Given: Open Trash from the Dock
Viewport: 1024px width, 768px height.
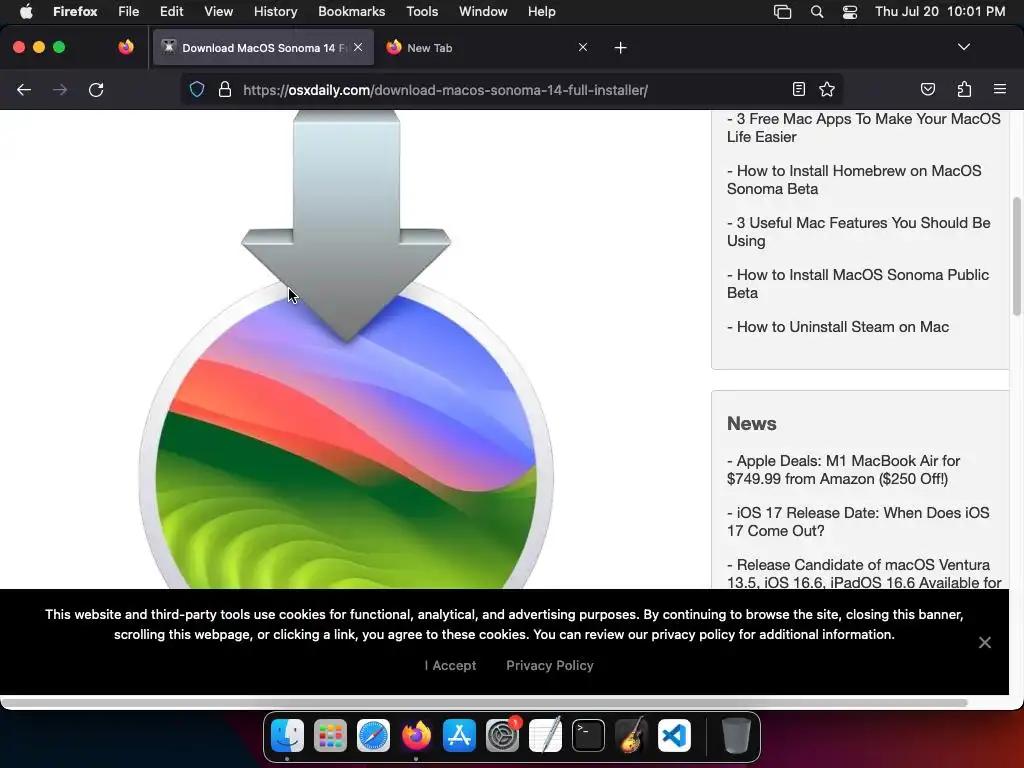Looking at the screenshot, I should [736, 735].
